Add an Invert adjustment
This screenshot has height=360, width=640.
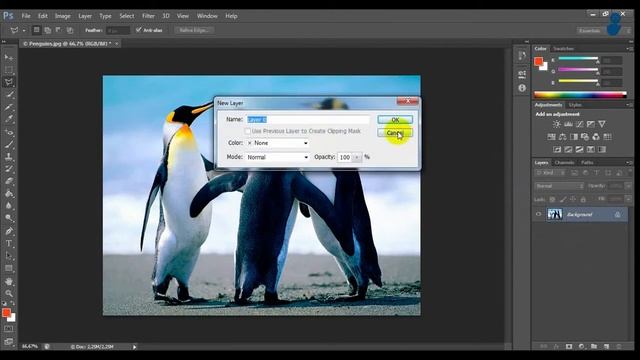click(557, 149)
